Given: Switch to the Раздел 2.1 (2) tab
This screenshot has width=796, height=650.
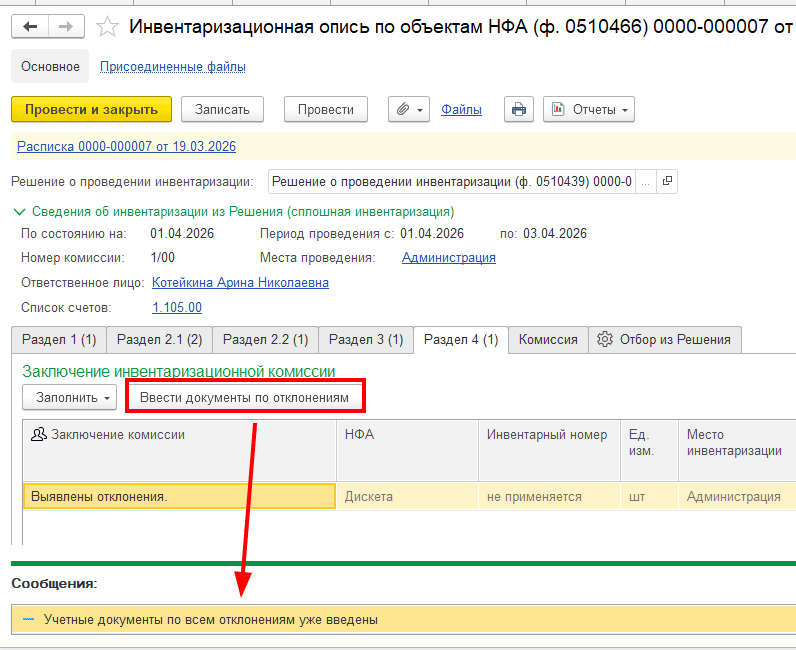Looking at the screenshot, I should point(159,339).
